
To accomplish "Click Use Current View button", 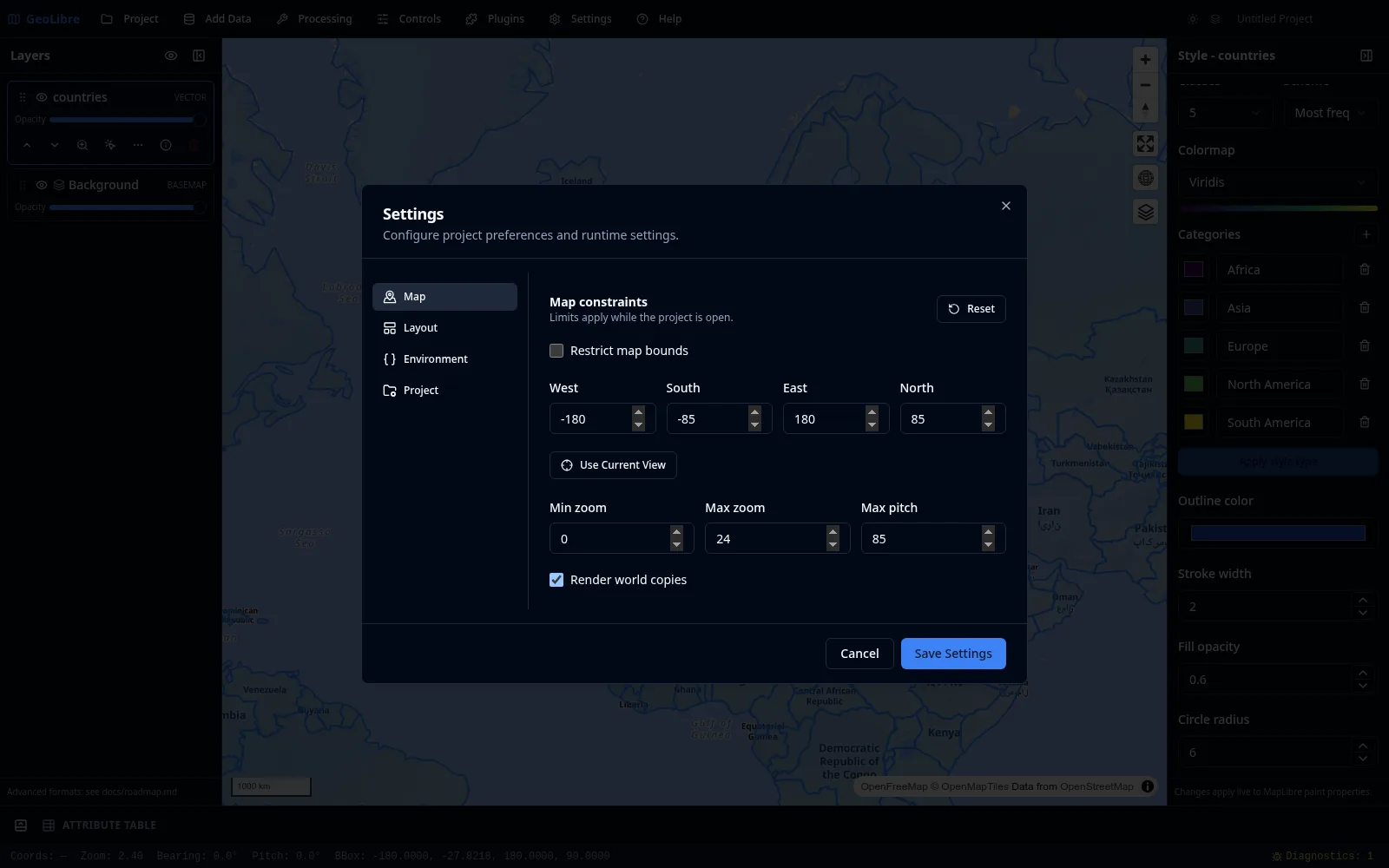I will (613, 465).
